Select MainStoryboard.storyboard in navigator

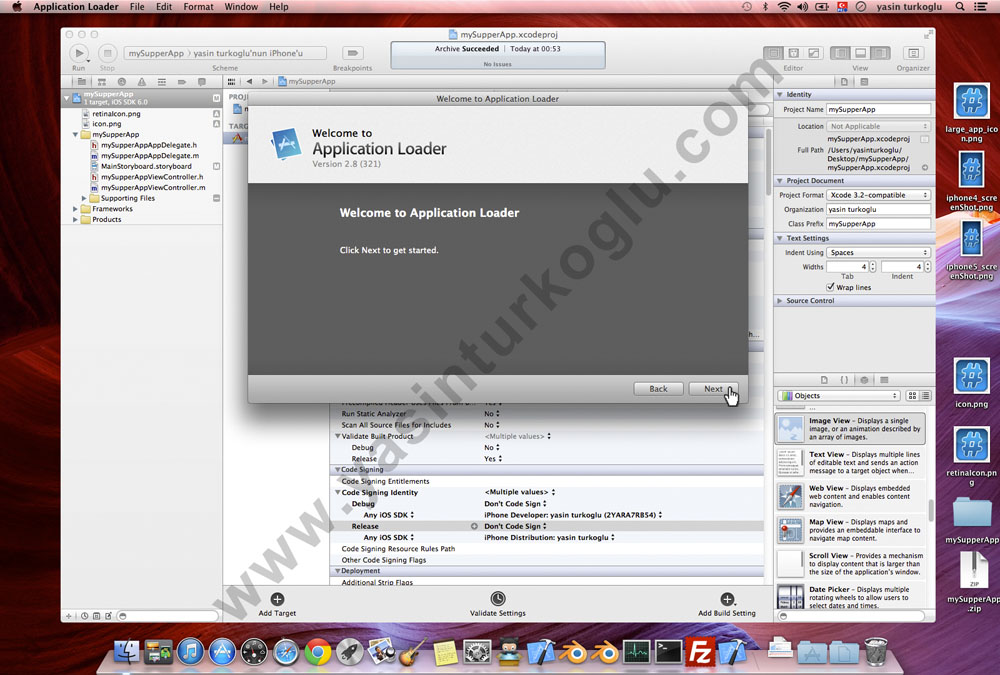tap(146, 167)
